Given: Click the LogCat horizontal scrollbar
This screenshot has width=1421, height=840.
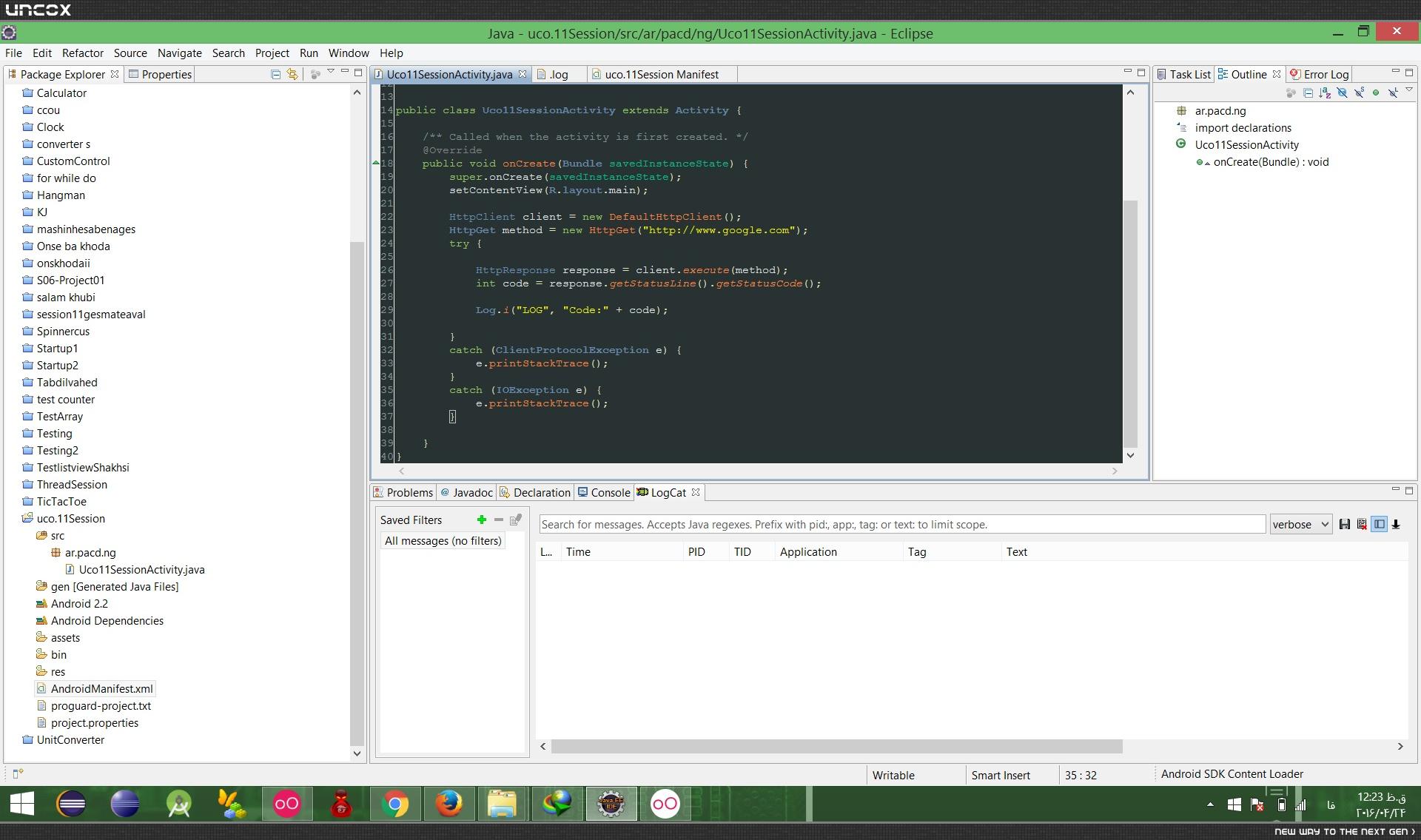Looking at the screenshot, I should pos(837,747).
